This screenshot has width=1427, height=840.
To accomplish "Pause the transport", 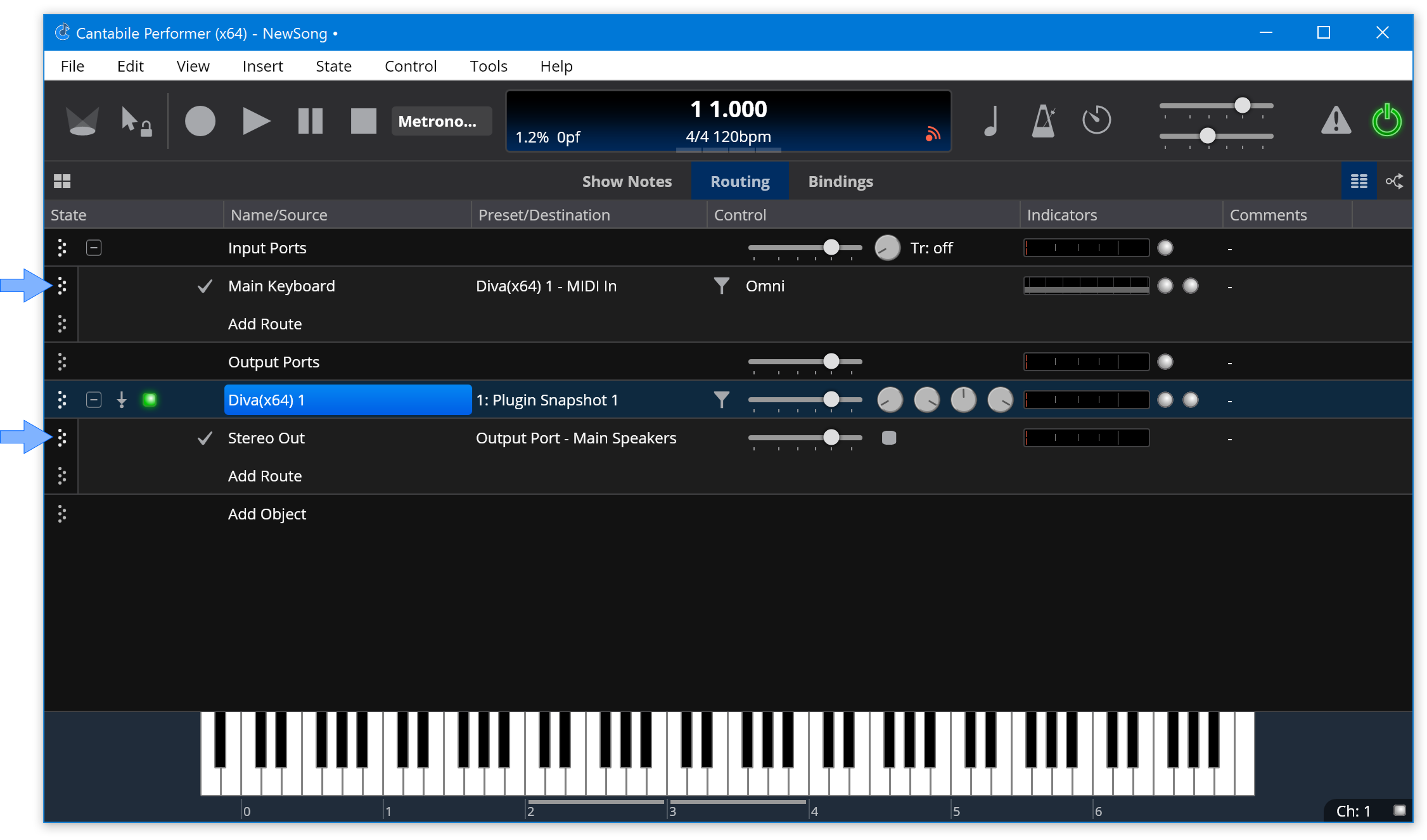I will click(x=310, y=120).
